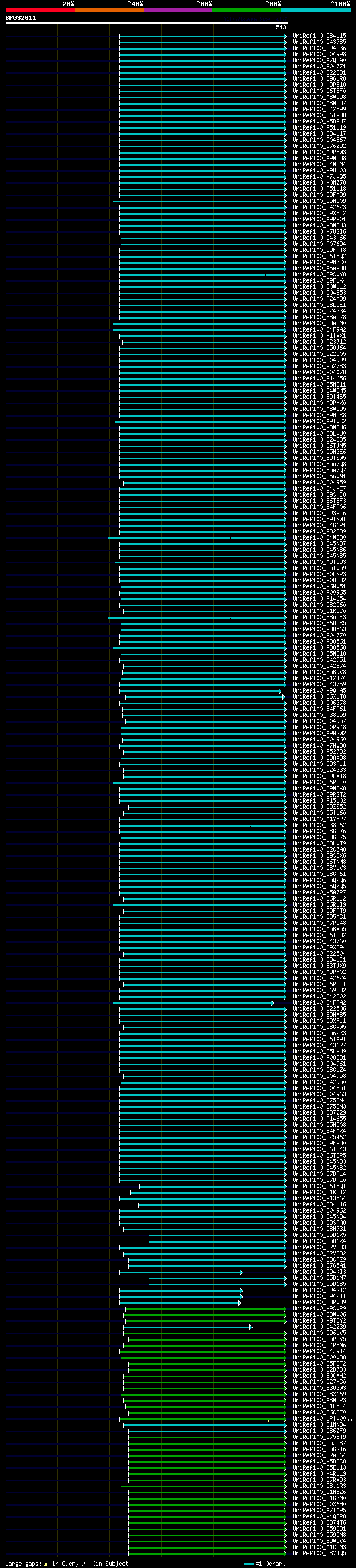Select hit label UniRef100_Q42623
This screenshot has width=356, height=1568.
[x=319, y=207]
